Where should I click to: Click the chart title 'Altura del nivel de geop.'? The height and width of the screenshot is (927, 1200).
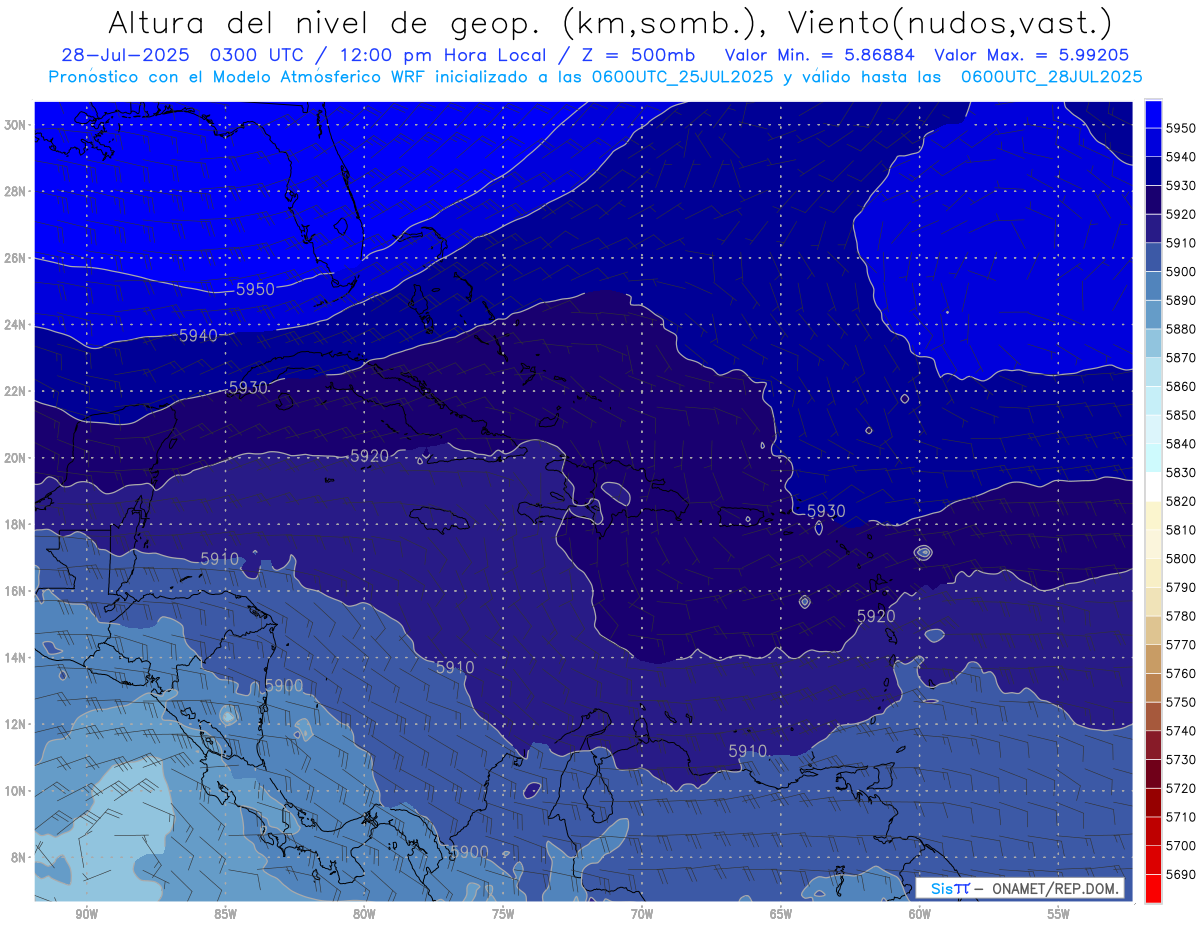pyautogui.click(x=324, y=22)
